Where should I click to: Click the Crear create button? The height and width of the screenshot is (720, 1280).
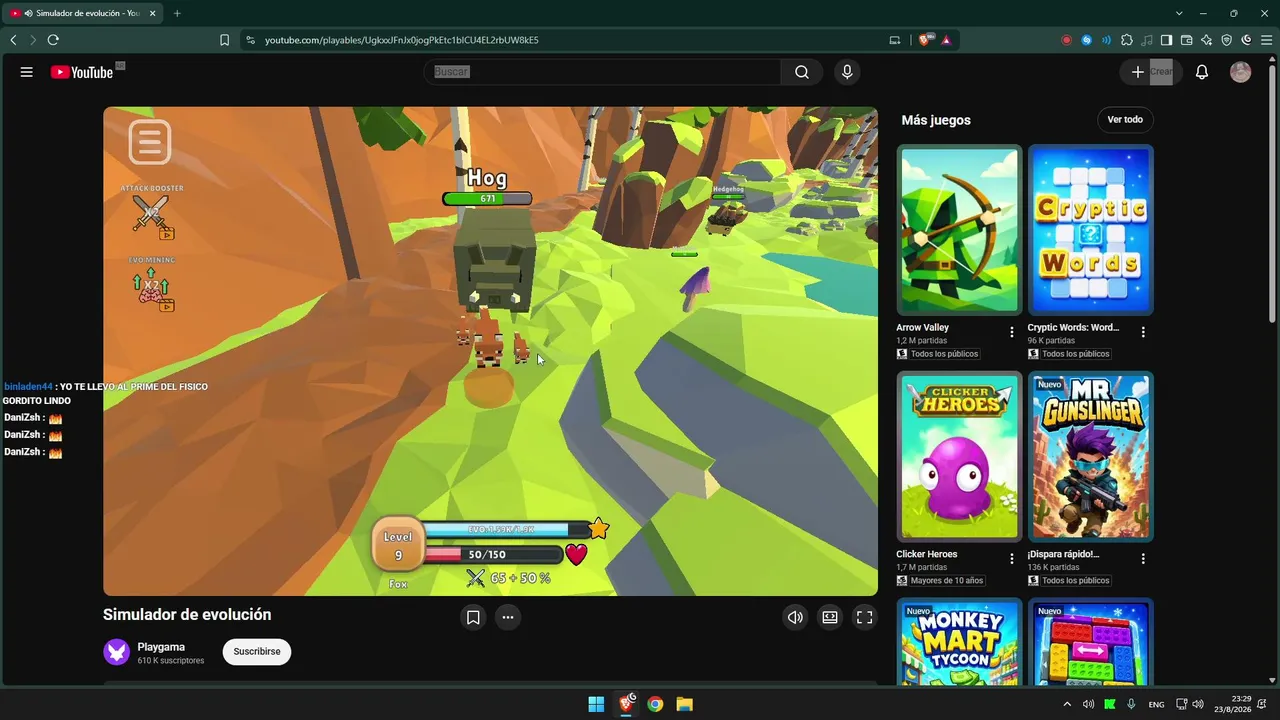[x=1151, y=72]
